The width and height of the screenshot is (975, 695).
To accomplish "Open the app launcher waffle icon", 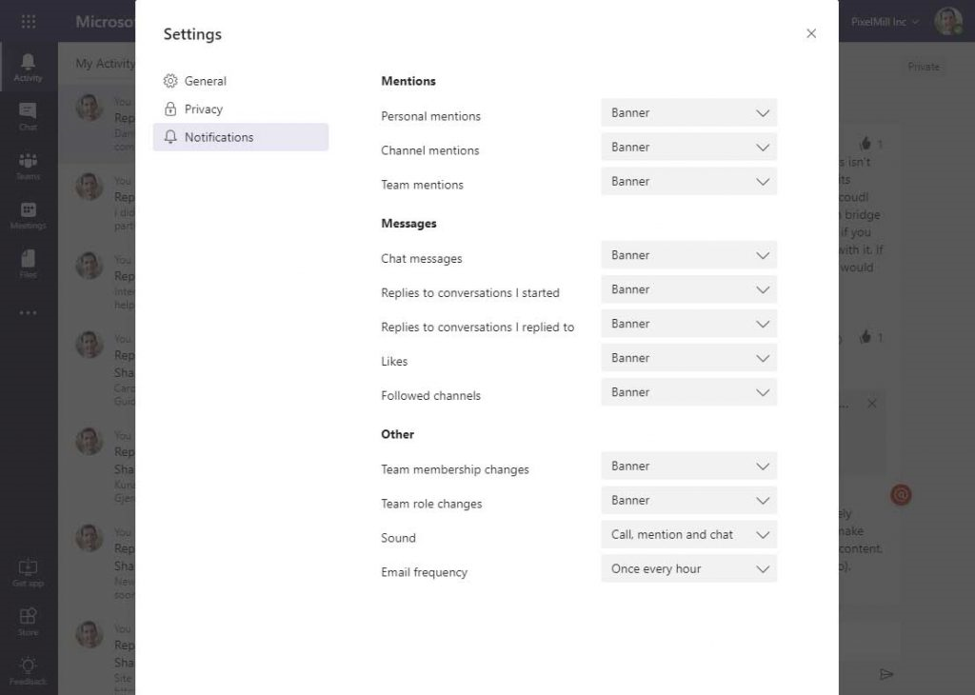I will (28, 22).
